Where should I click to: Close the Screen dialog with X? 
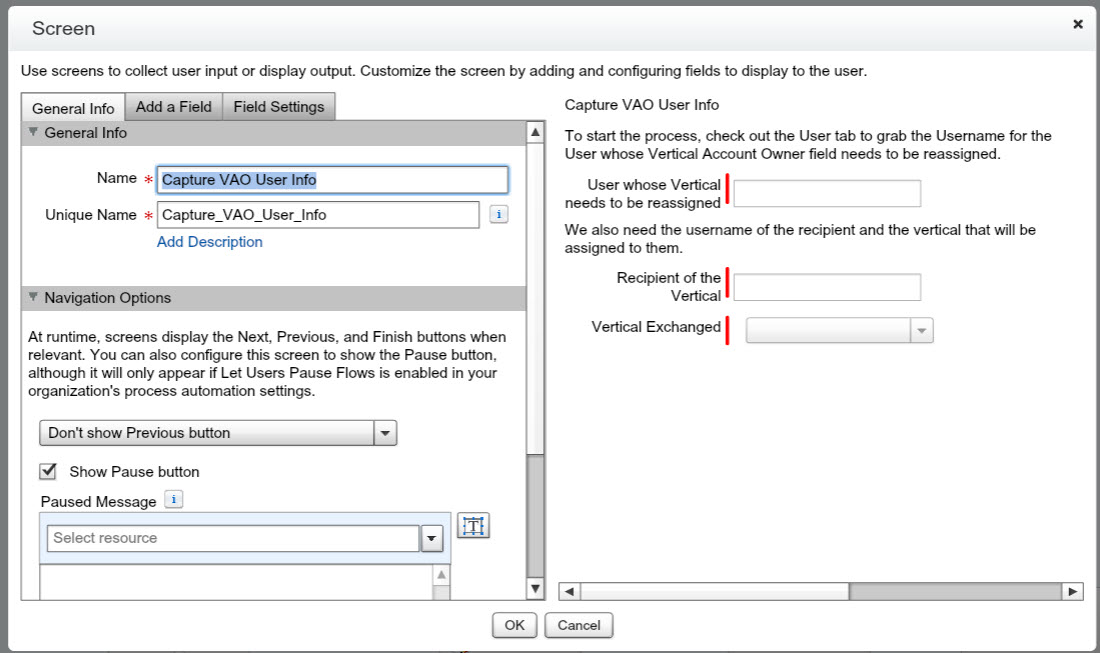click(x=1077, y=24)
